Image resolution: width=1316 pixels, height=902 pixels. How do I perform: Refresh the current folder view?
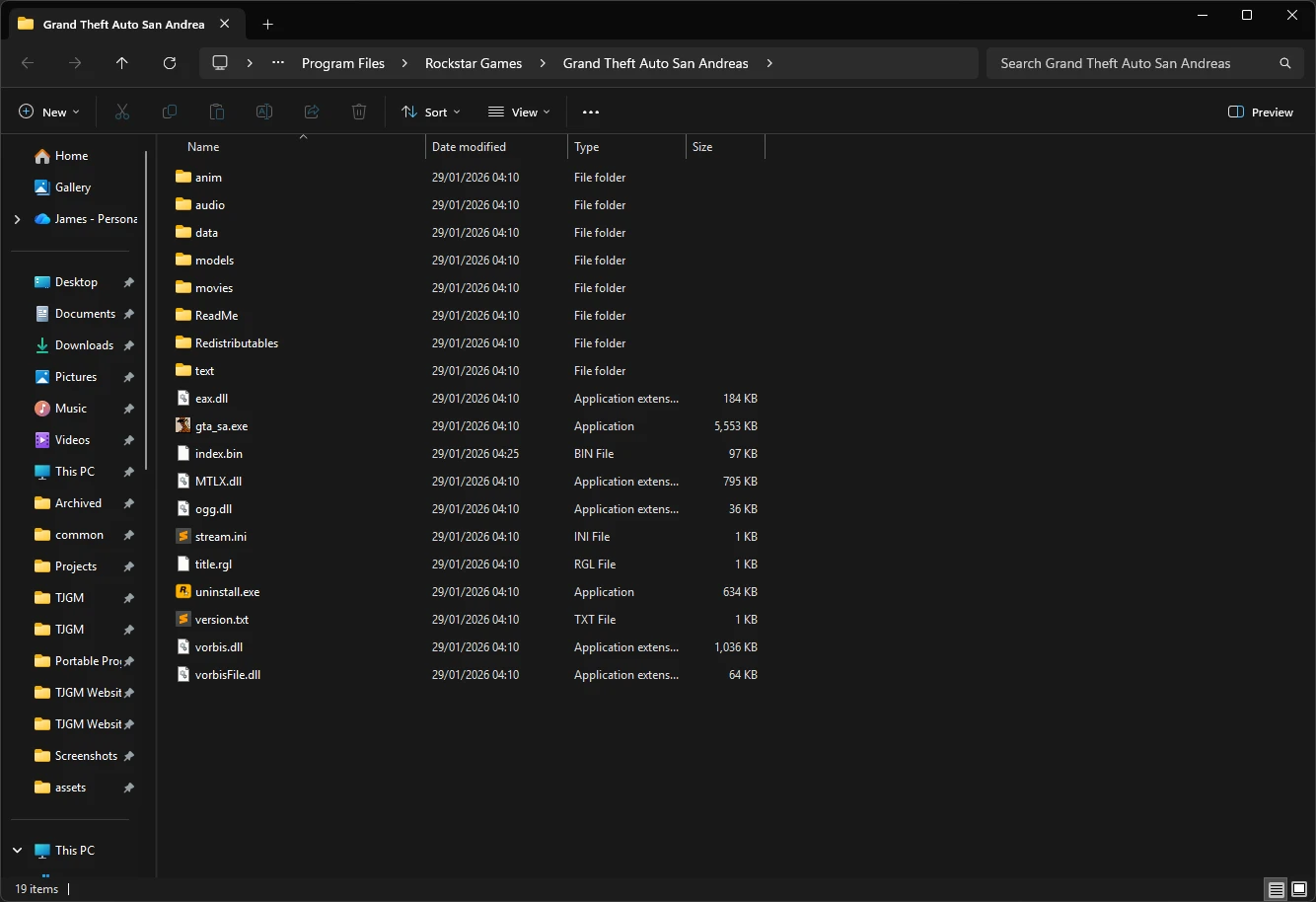click(x=169, y=62)
